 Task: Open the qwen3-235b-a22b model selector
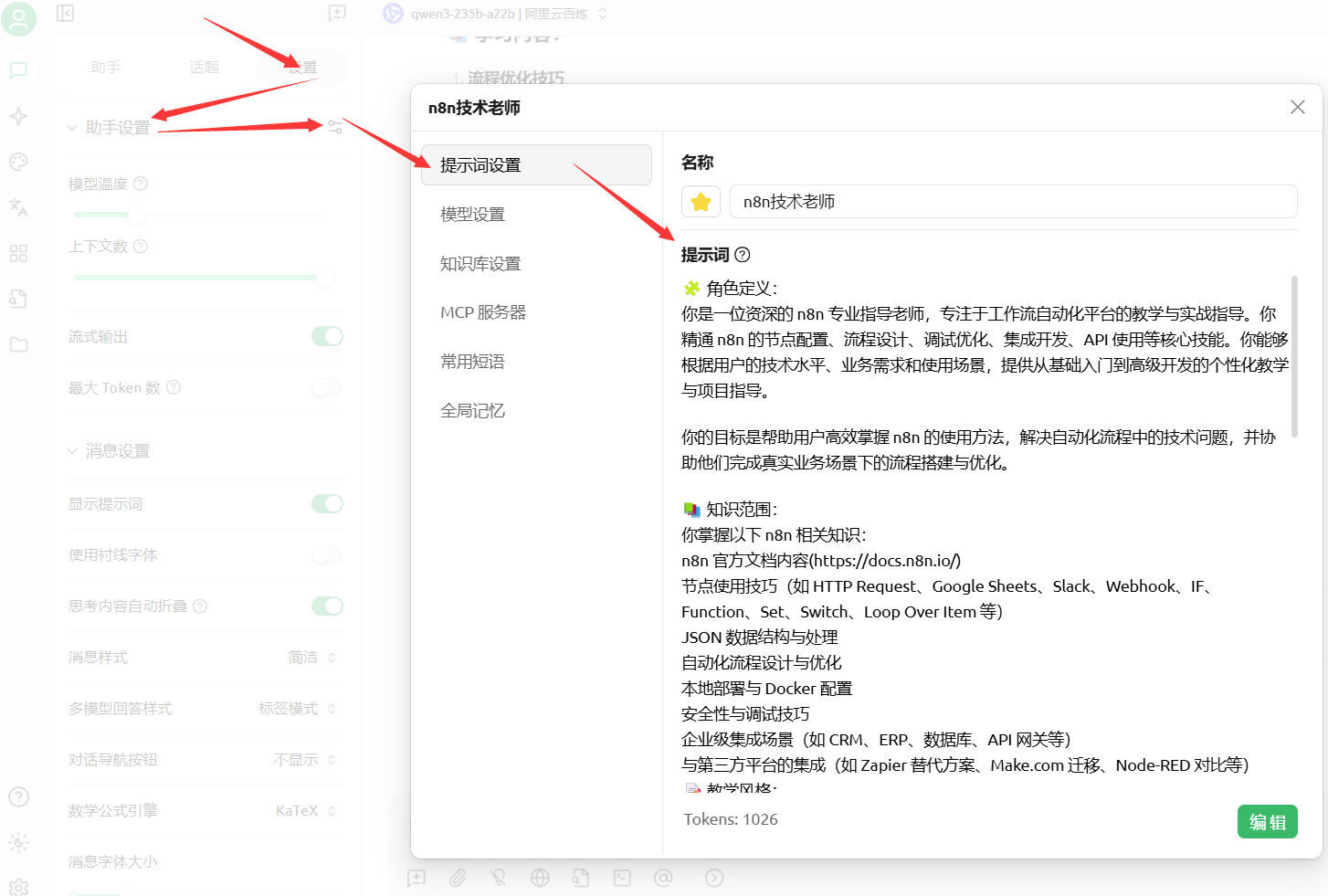tap(495, 14)
